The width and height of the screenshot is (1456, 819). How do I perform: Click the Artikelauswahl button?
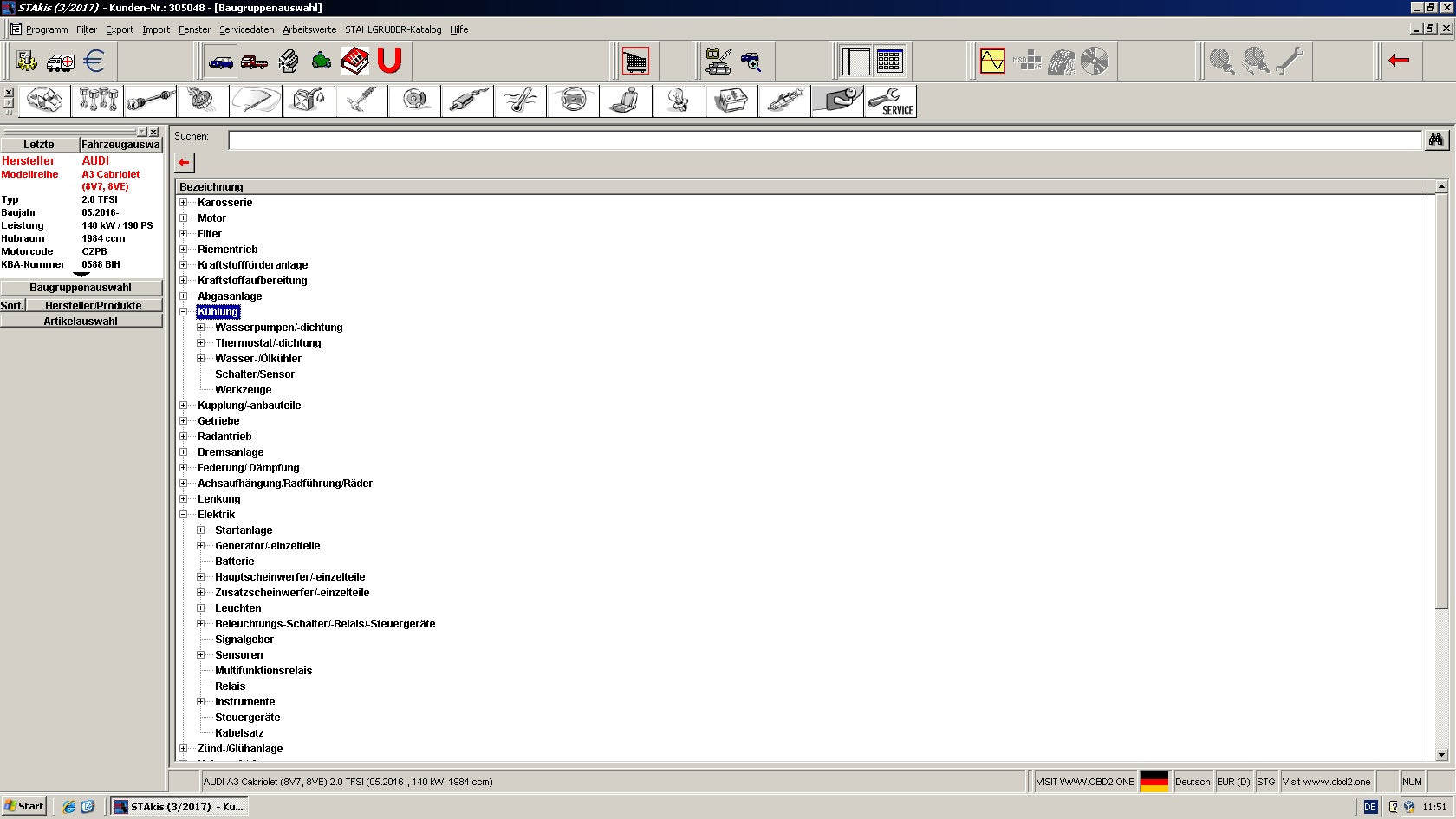[81, 322]
